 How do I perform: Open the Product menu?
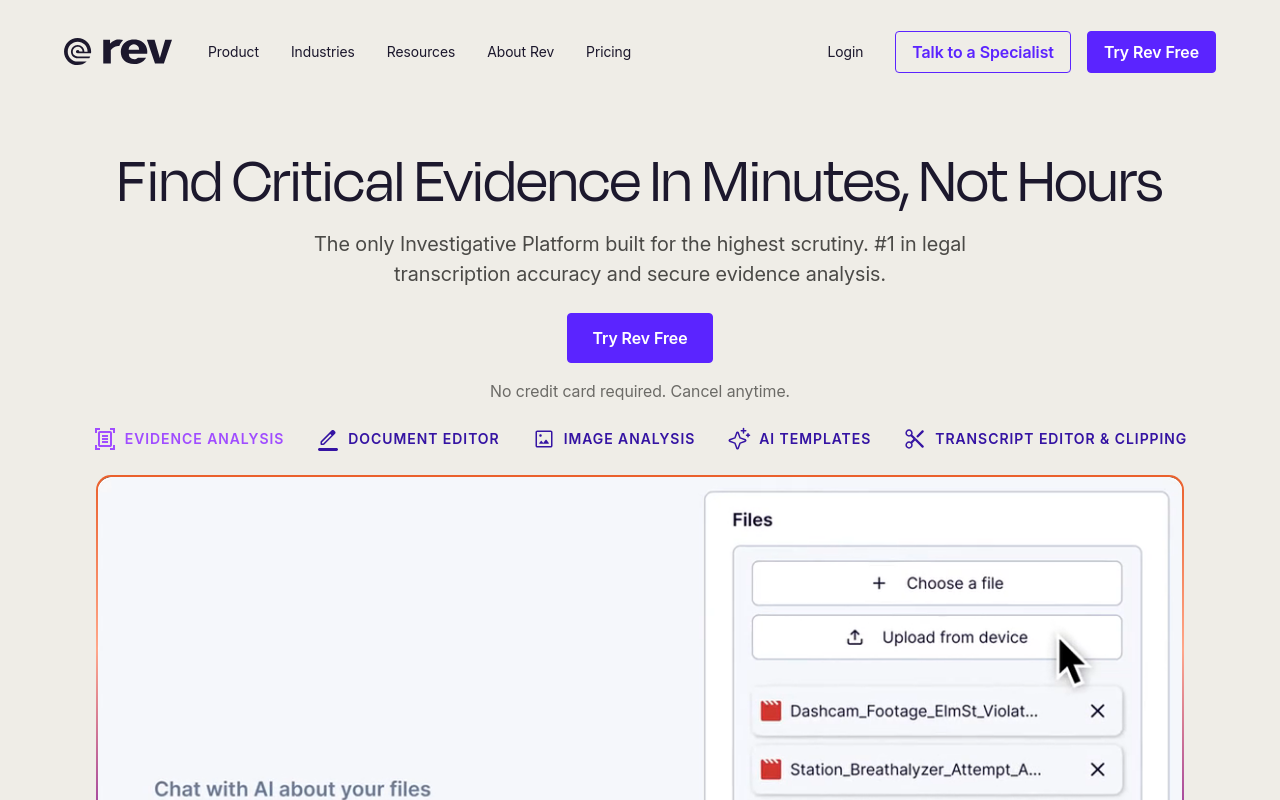[233, 52]
